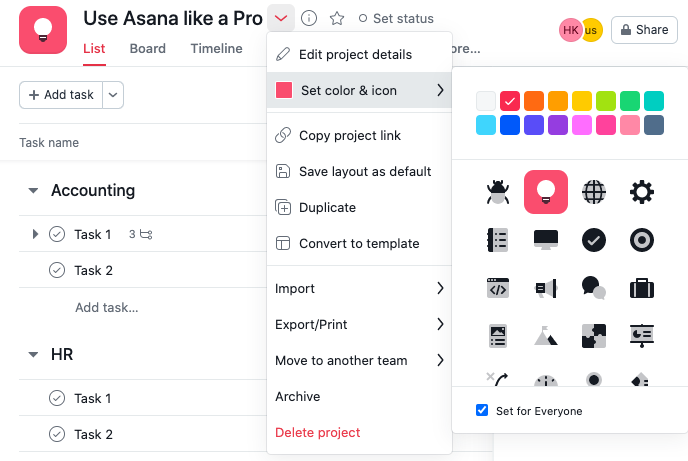Star the project as a favorite
This screenshot has width=688, height=461.
[x=337, y=18]
